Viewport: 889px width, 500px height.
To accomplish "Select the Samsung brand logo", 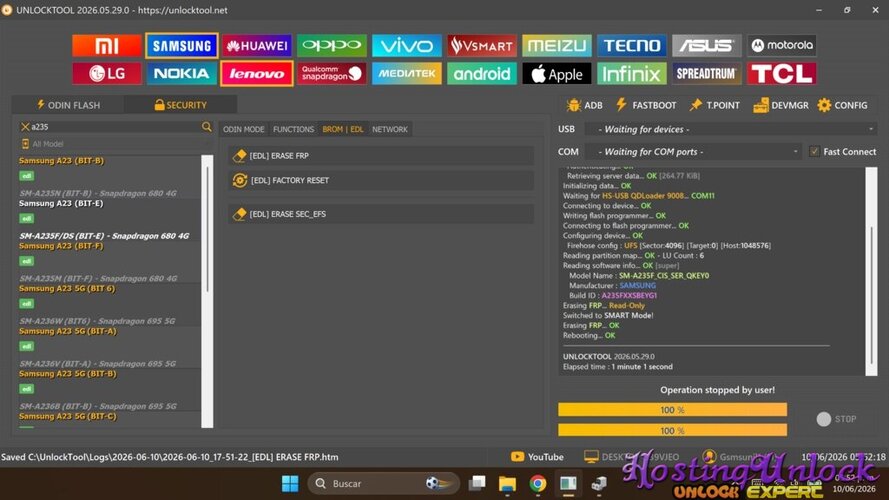I will pos(181,46).
